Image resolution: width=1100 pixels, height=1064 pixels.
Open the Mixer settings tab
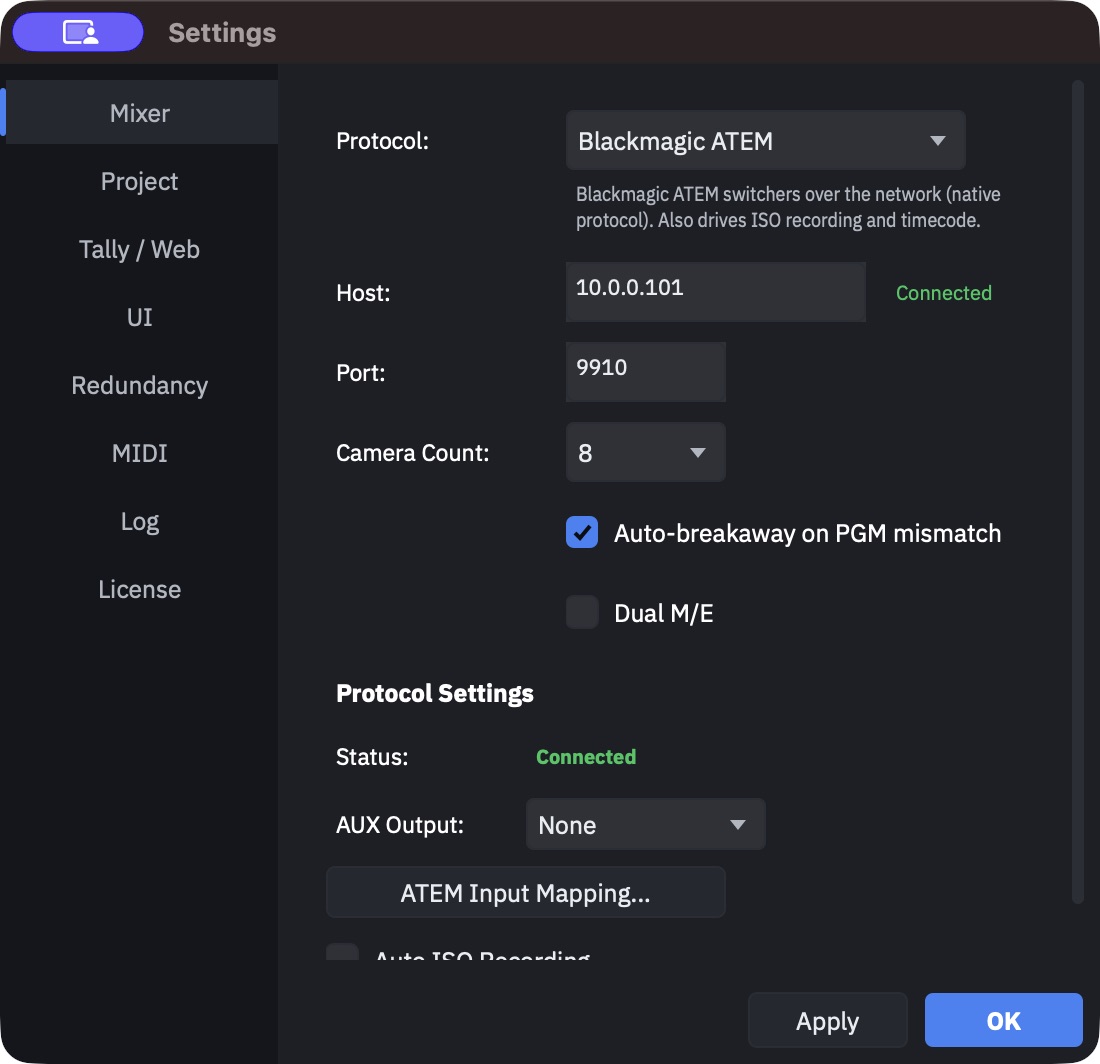pyautogui.click(x=140, y=113)
